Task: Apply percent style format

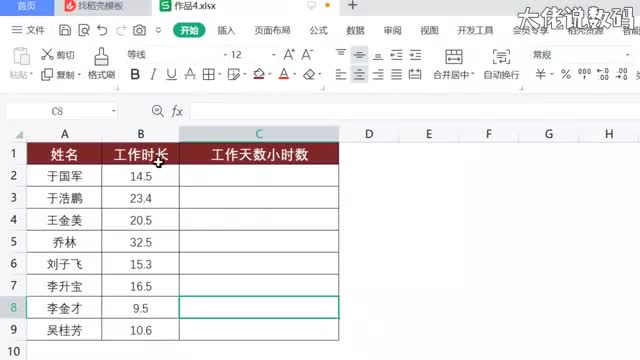Action: 565,74
